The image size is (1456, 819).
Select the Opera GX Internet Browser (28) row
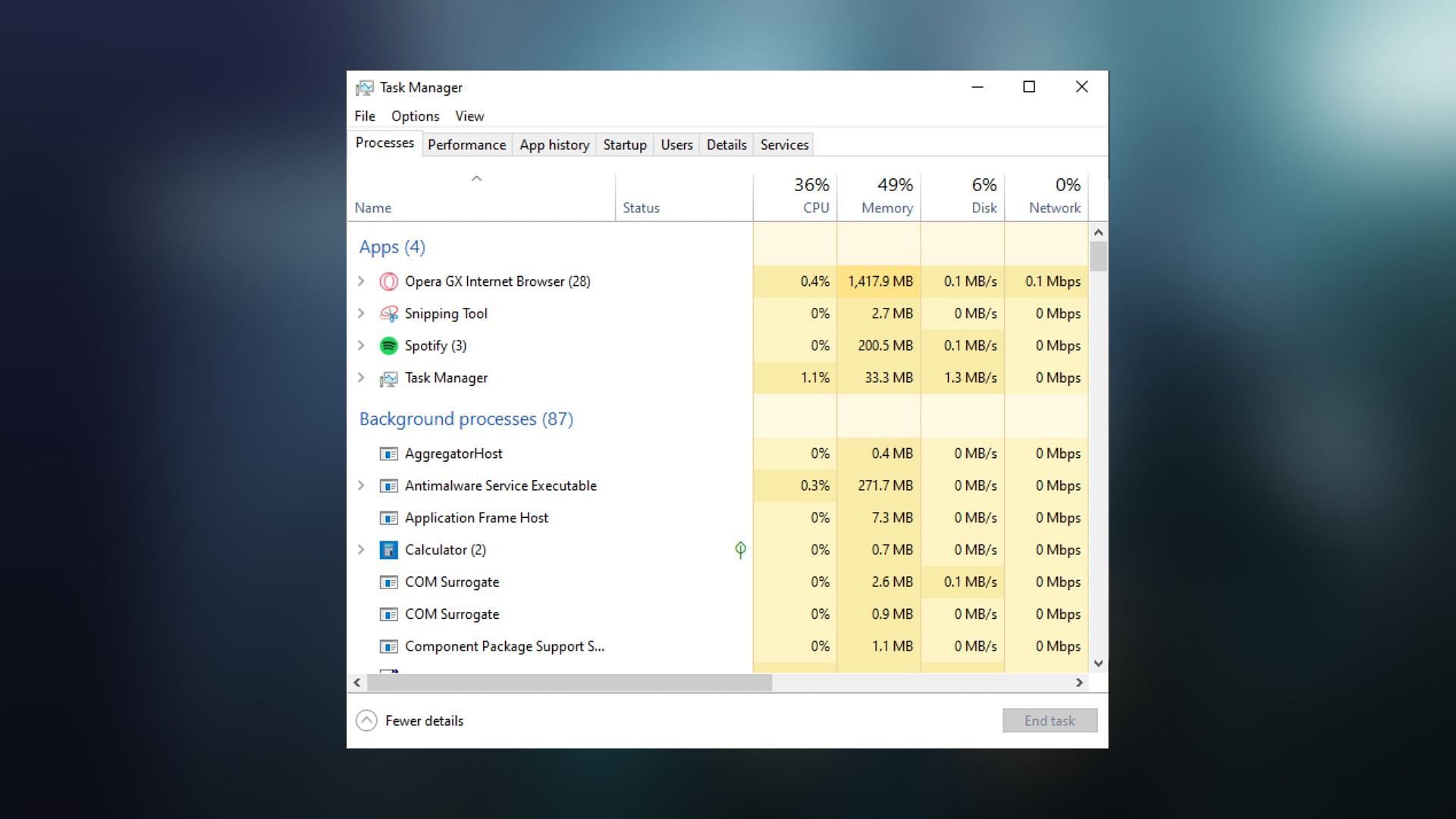(717, 281)
